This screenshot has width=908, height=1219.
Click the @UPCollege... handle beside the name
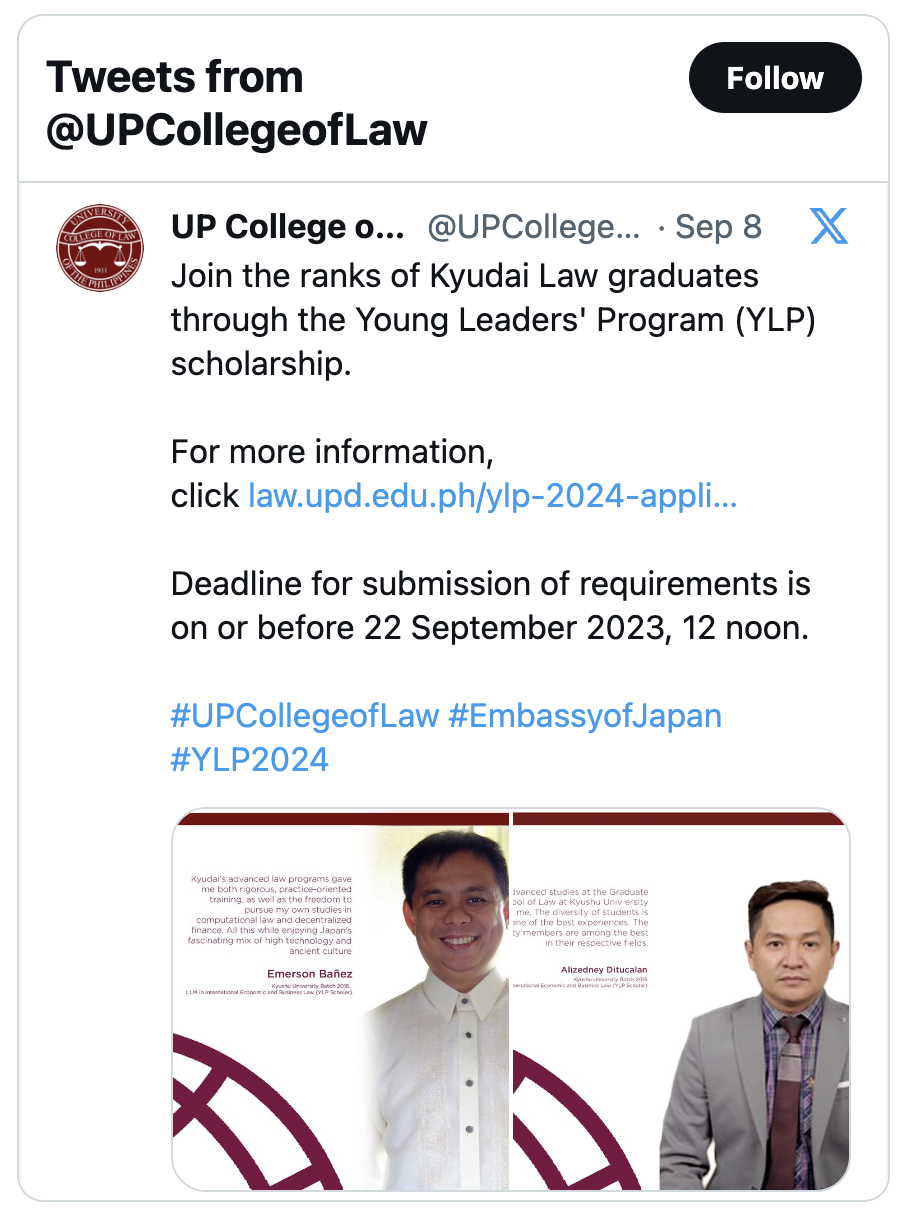point(534,227)
